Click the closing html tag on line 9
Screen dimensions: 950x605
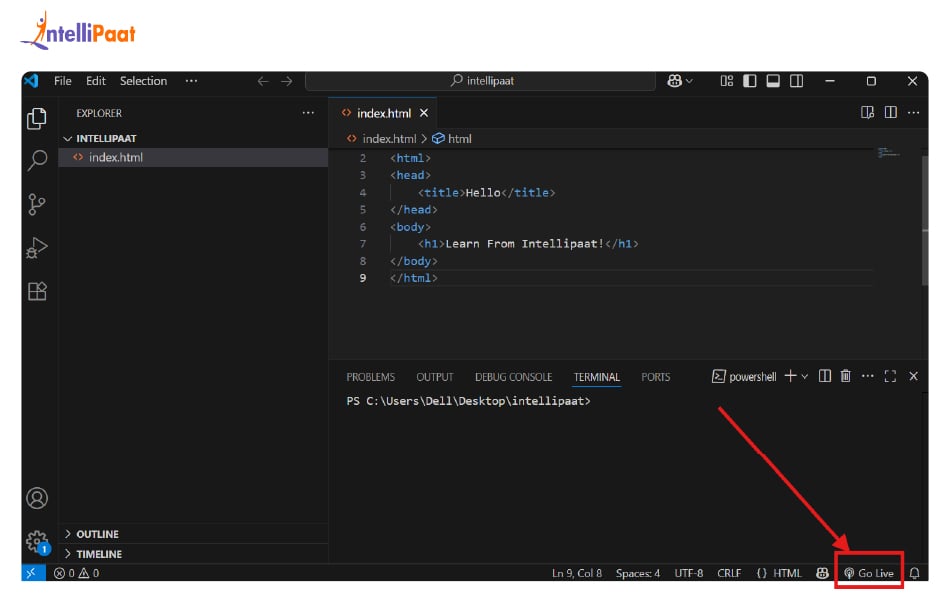413,279
